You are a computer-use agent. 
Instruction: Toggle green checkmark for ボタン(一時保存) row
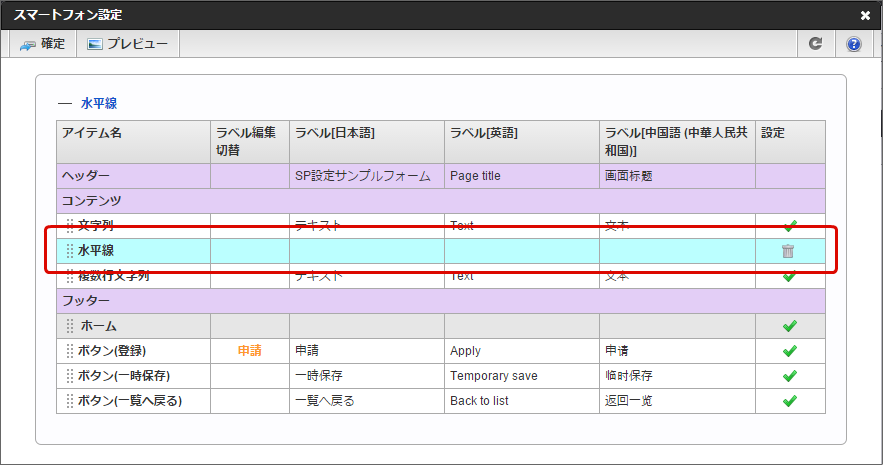pos(789,376)
